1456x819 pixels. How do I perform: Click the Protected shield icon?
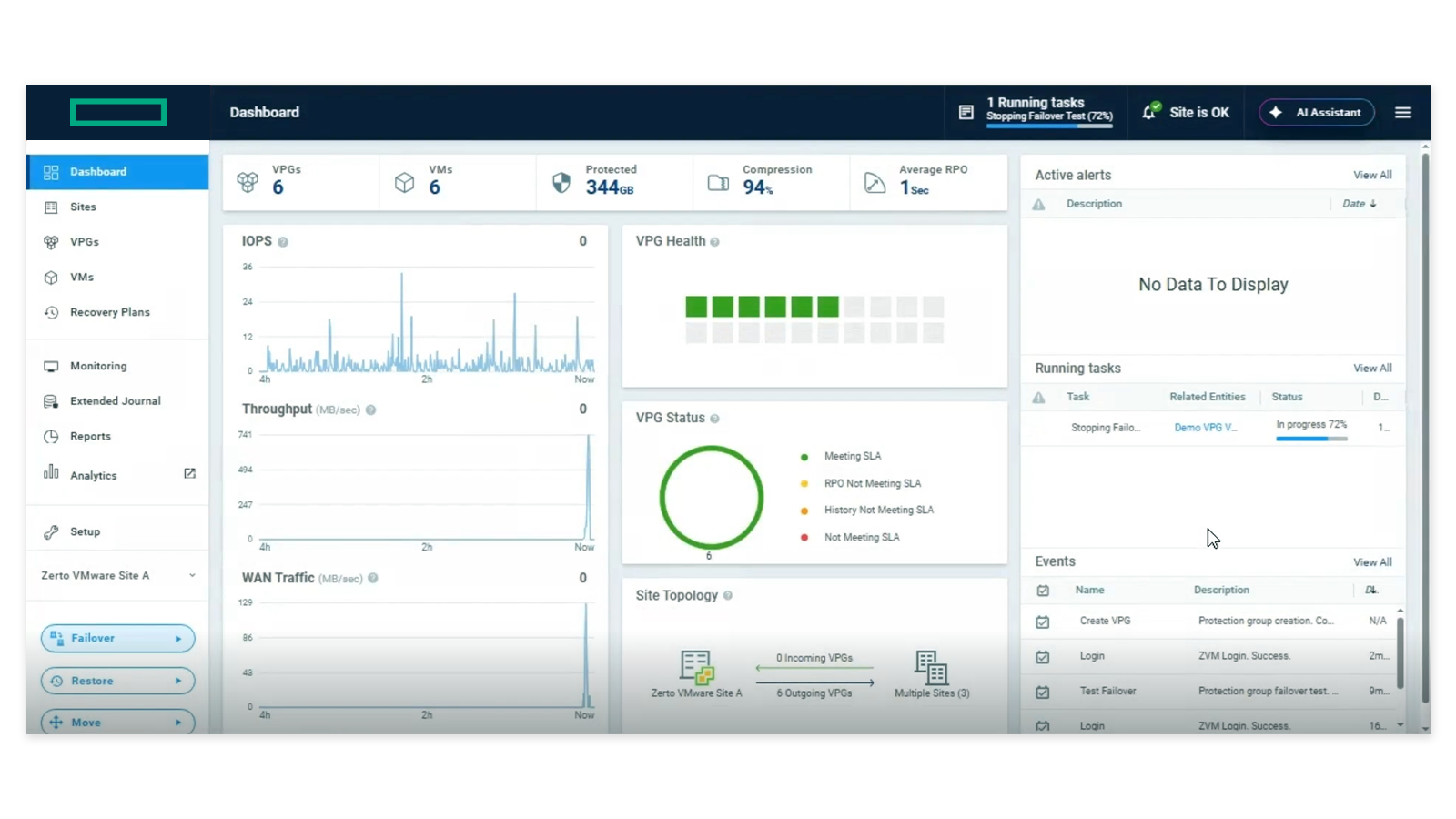point(561,182)
